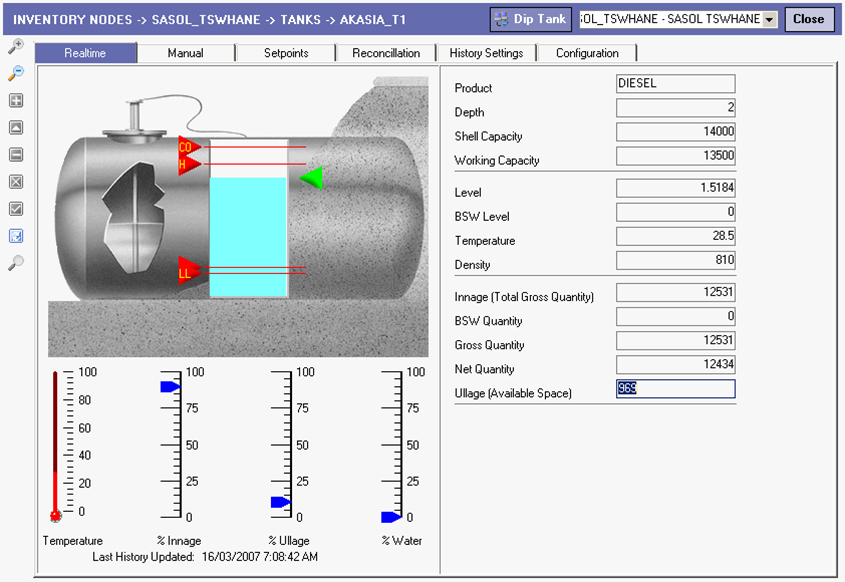
Task: Open the Manual tab
Action: [185, 53]
